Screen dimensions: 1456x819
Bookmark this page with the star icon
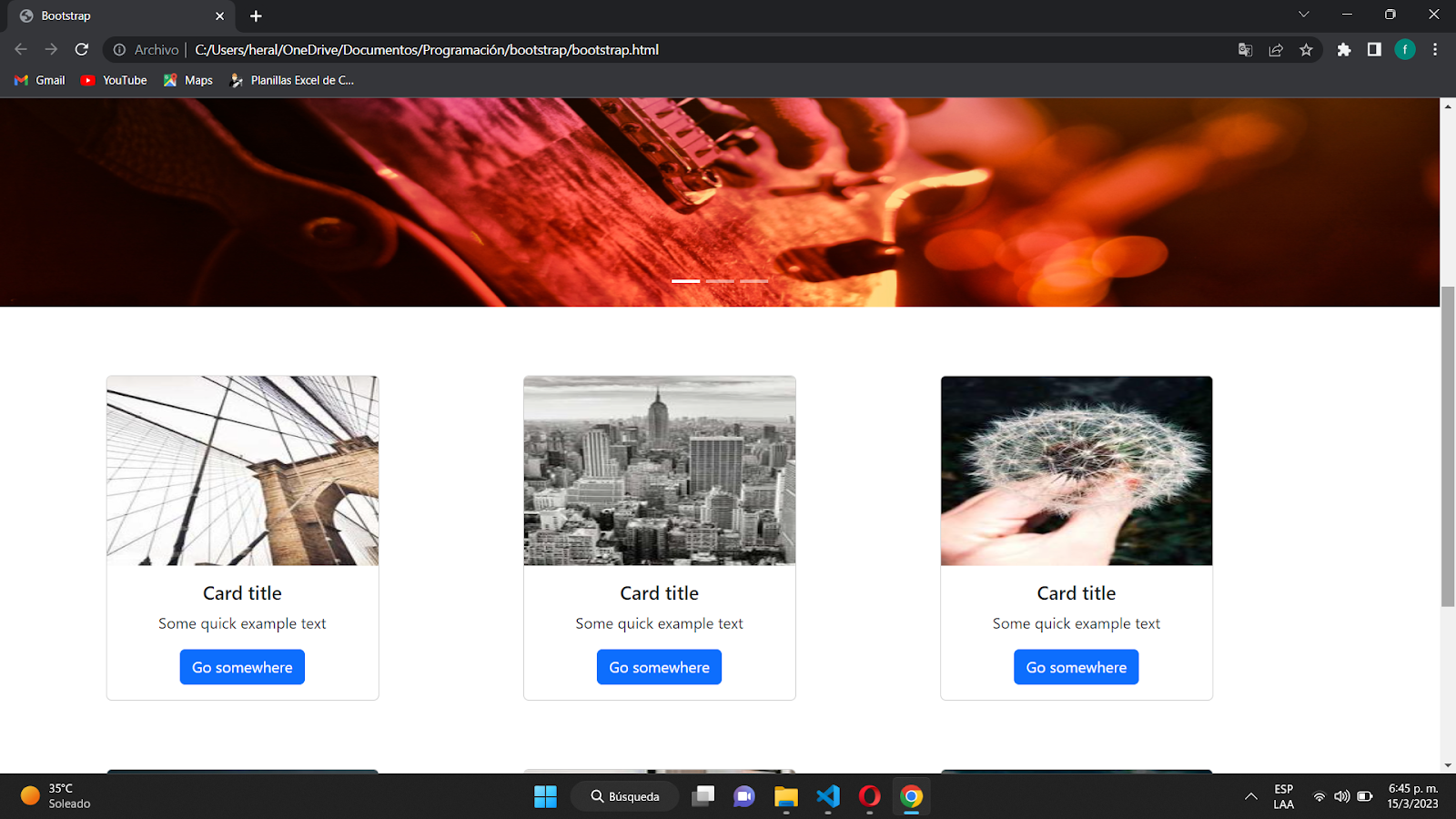(1306, 50)
